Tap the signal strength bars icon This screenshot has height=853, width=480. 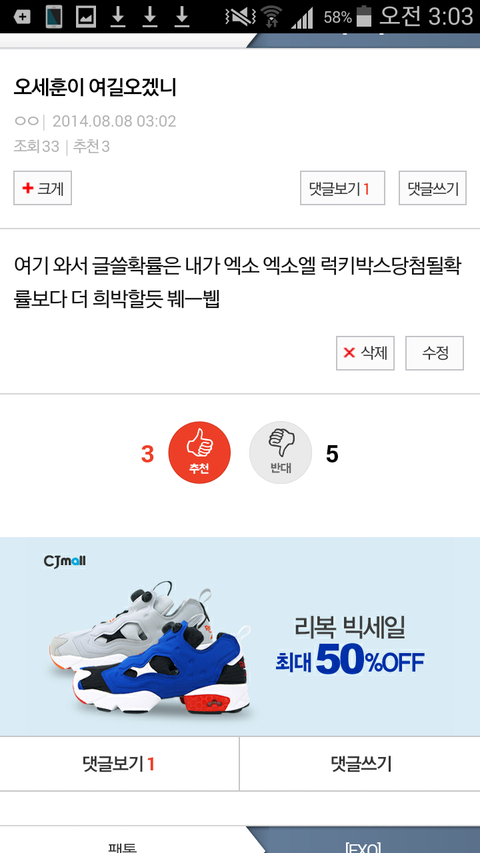point(302,18)
